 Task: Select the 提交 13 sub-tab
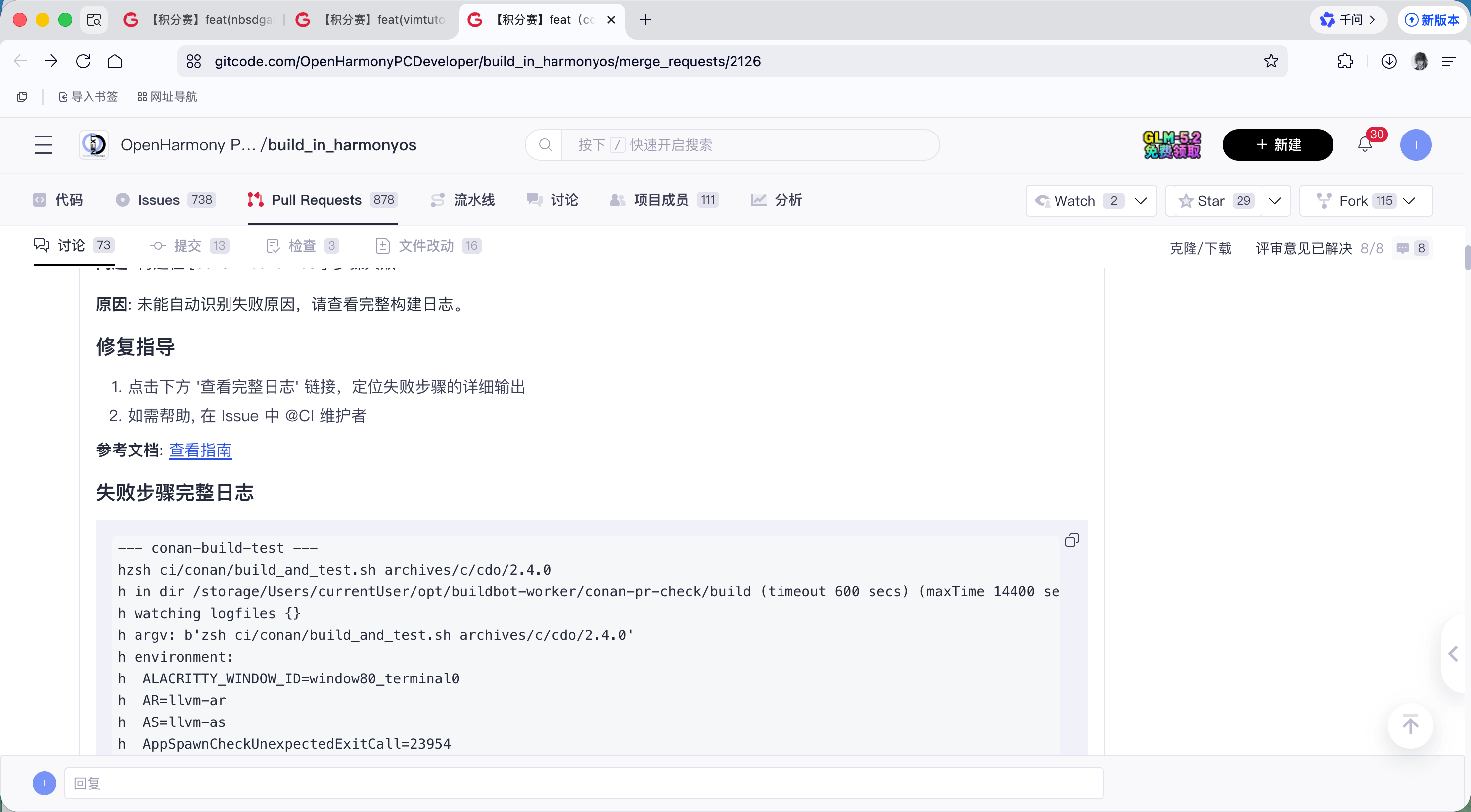189,246
